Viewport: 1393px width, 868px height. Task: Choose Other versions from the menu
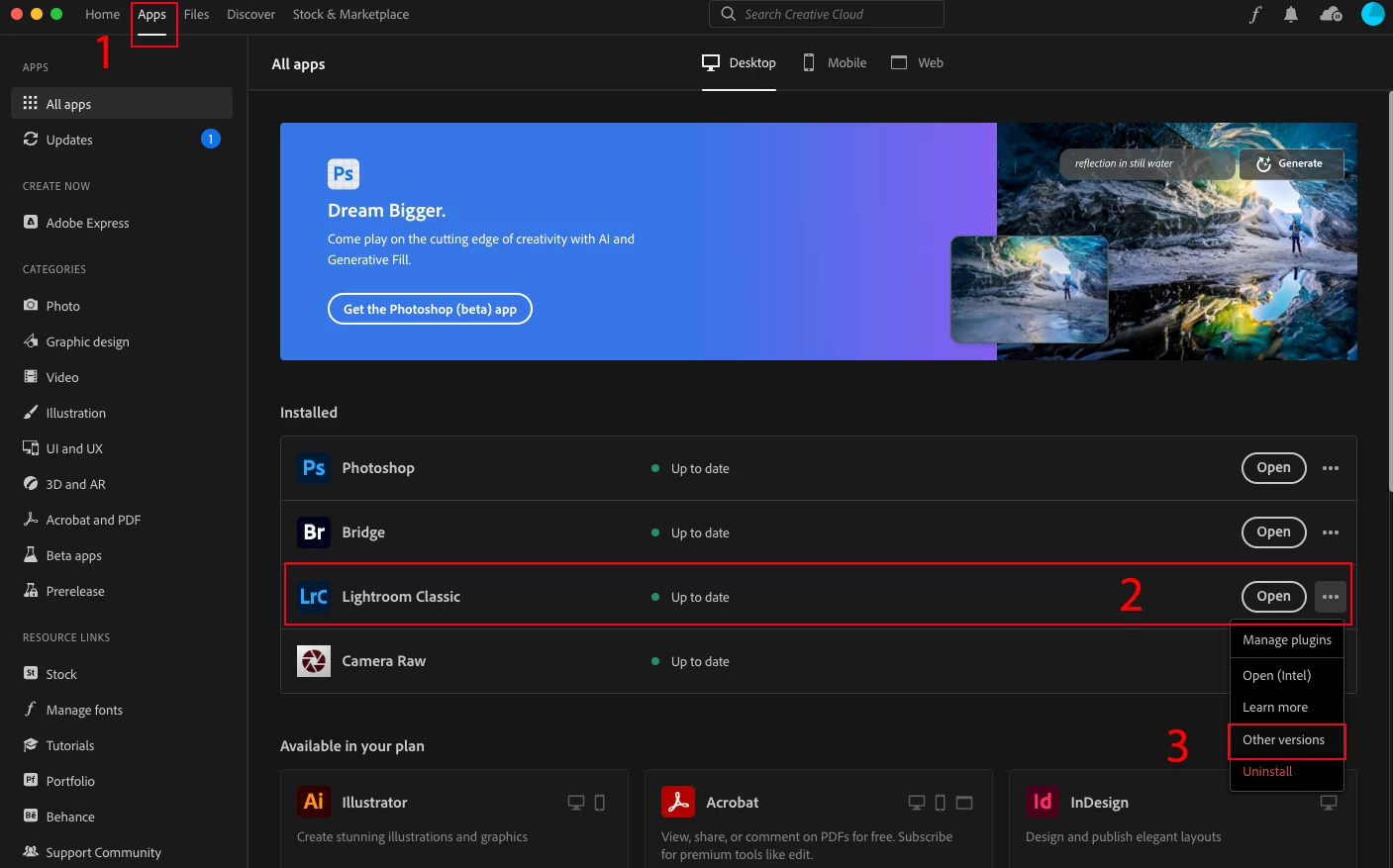[1287, 739]
